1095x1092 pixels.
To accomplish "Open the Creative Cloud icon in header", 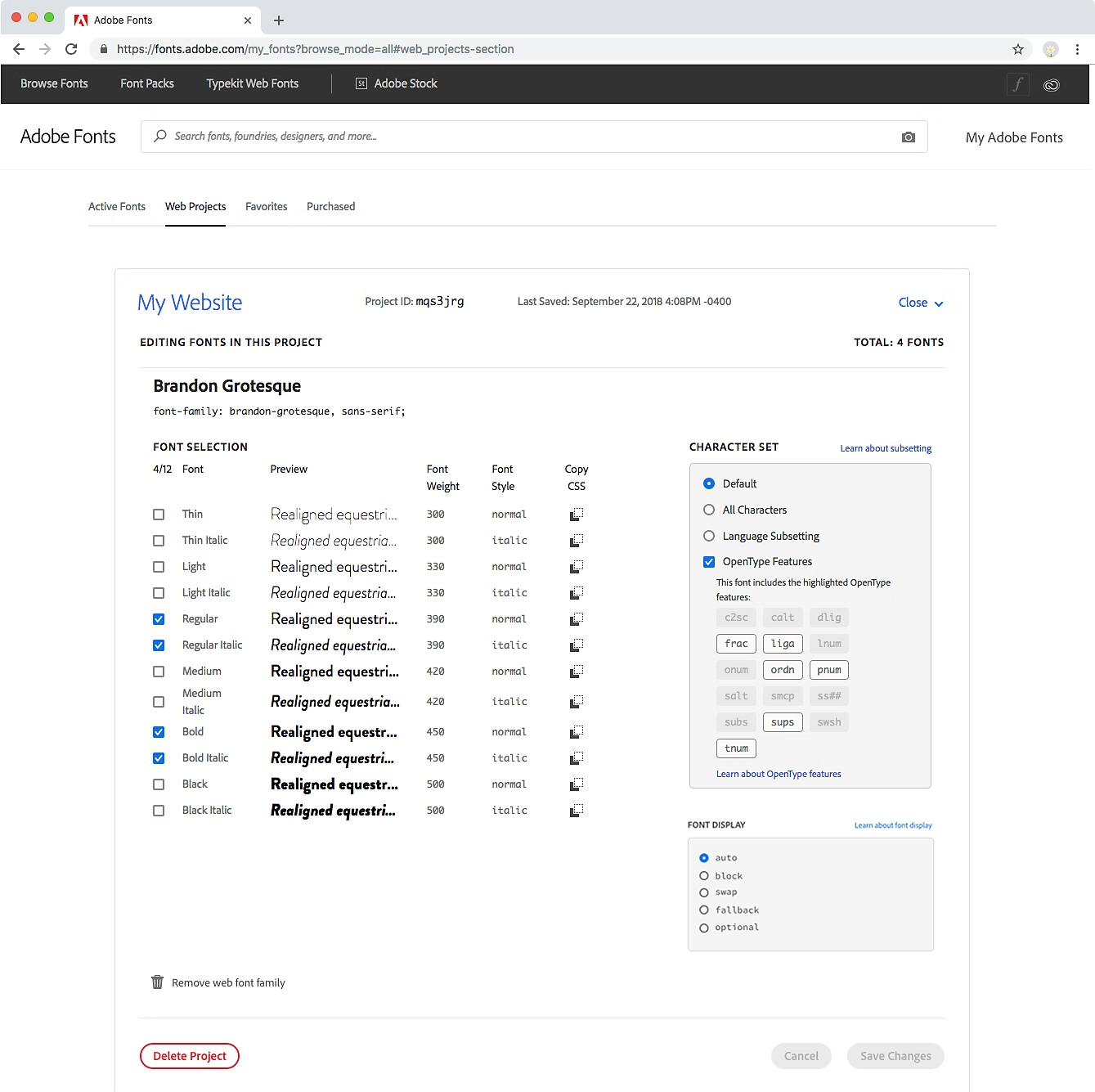I will click(x=1051, y=84).
